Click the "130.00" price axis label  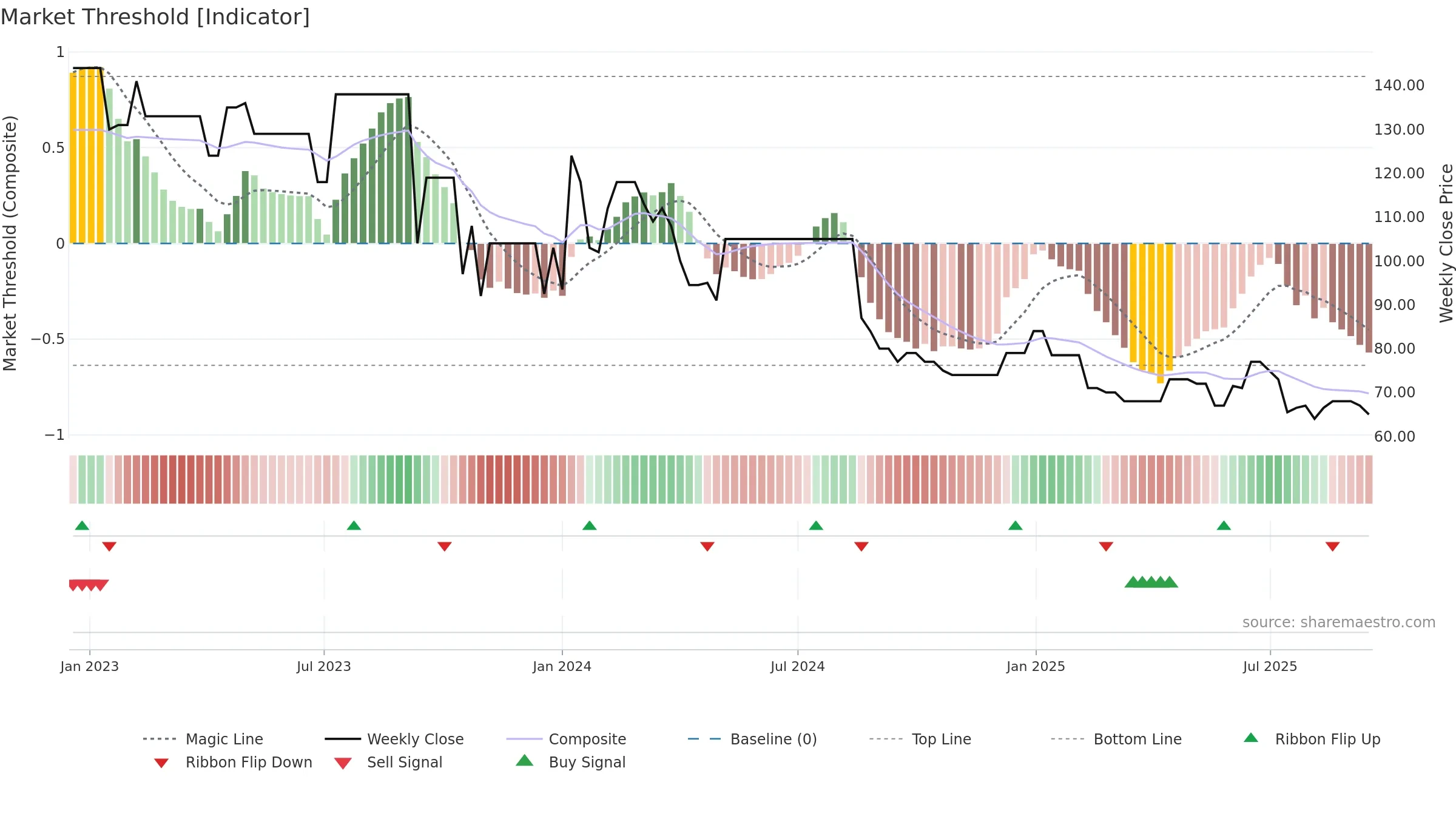[1399, 130]
